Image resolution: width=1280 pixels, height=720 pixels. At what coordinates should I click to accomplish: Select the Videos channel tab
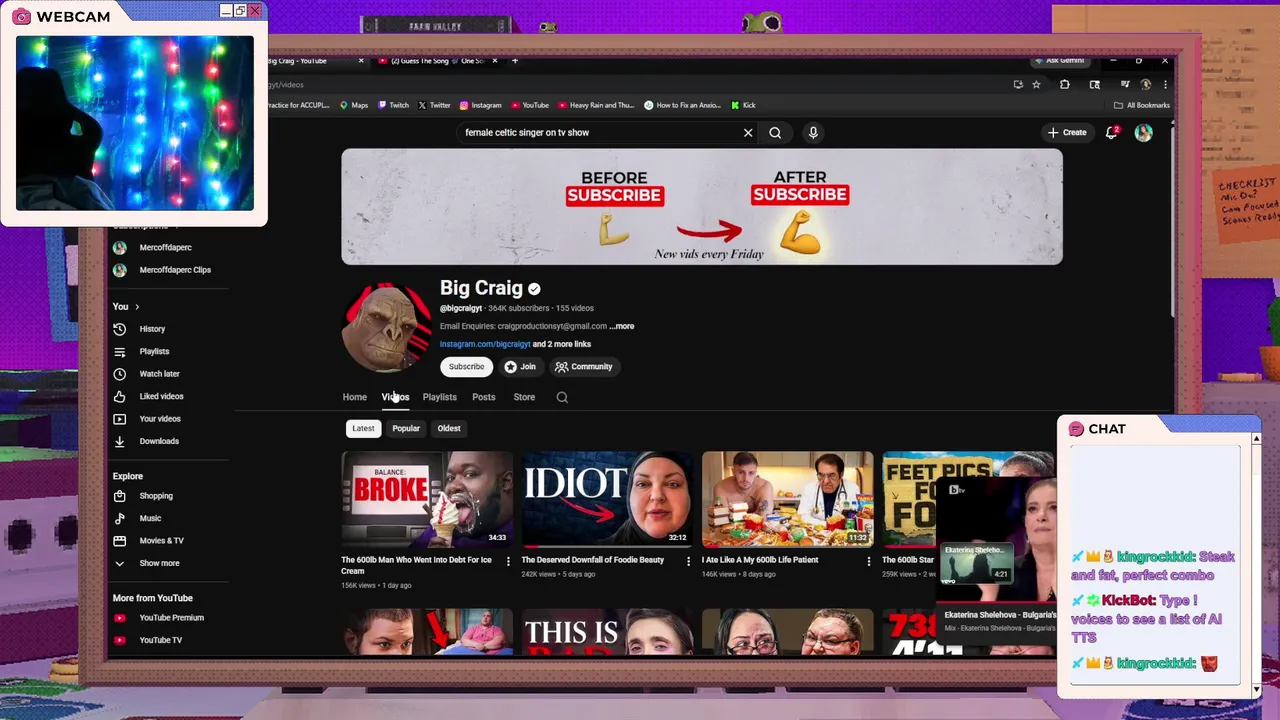[395, 397]
